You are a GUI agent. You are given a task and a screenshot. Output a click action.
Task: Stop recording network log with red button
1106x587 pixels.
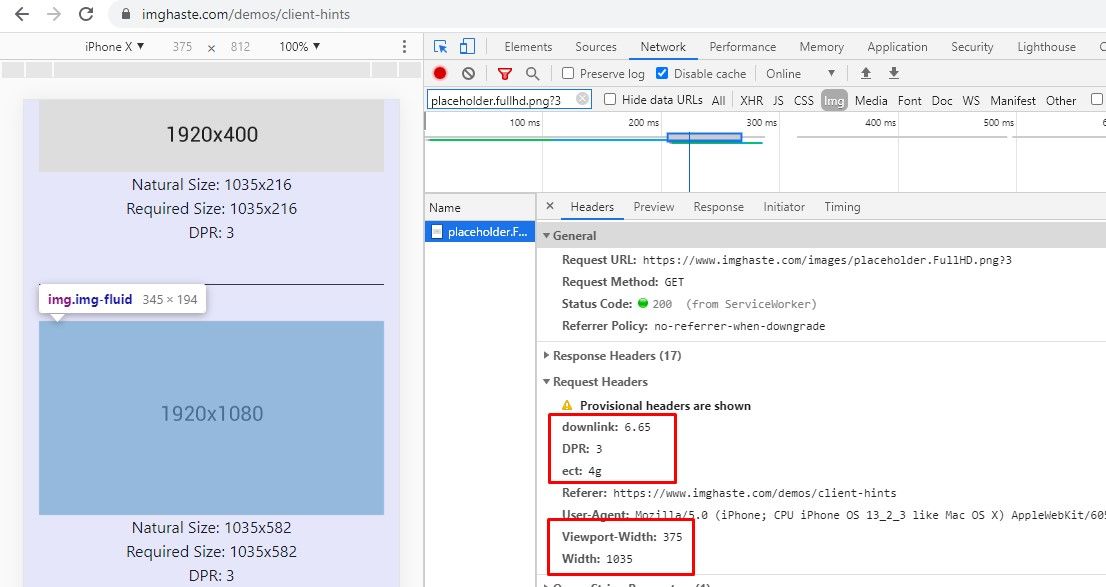click(440, 73)
